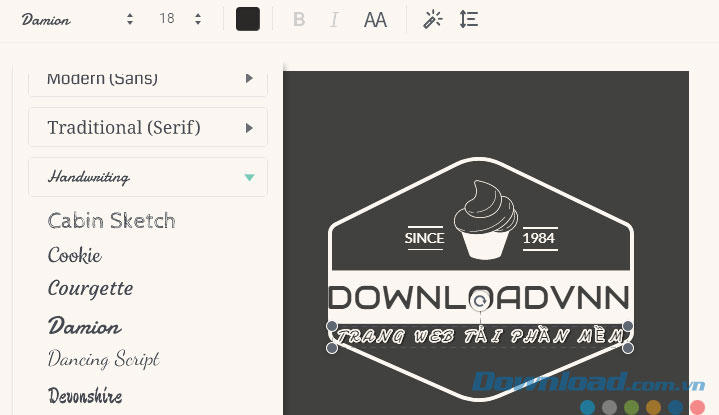Open the font size 18 selector
The width and height of the screenshot is (719, 415).
180,20
